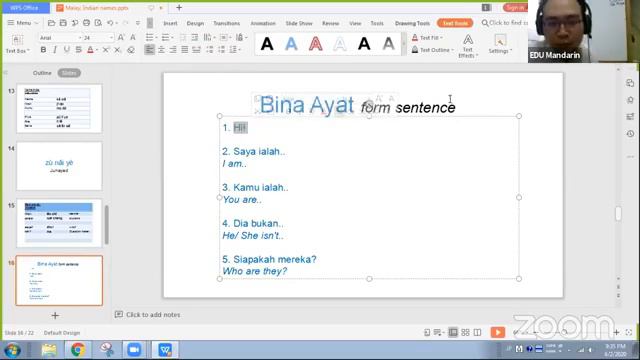The image size is (640, 360).
Task: Open the Text Outline dropdown
Action: pyautogui.click(x=433, y=50)
